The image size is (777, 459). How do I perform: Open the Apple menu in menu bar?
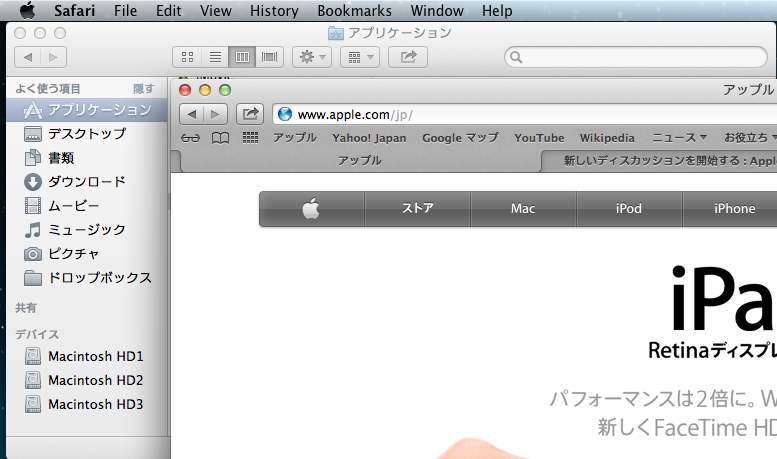[28, 10]
